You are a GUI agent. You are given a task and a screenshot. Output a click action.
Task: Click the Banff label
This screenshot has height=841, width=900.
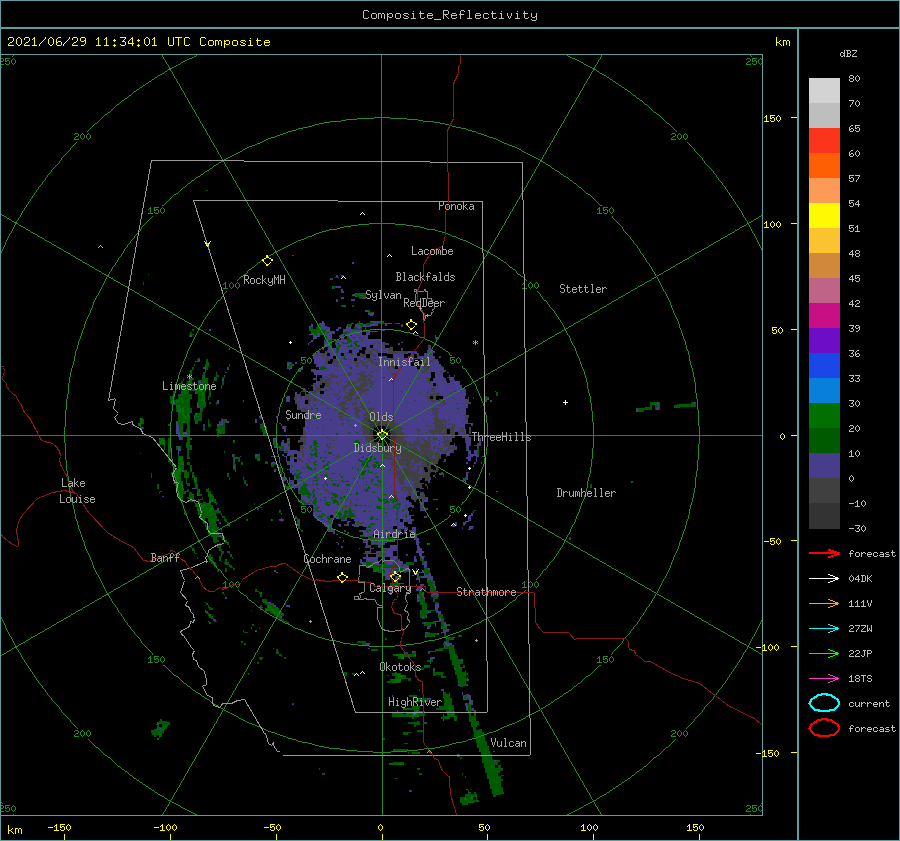pyautogui.click(x=165, y=557)
